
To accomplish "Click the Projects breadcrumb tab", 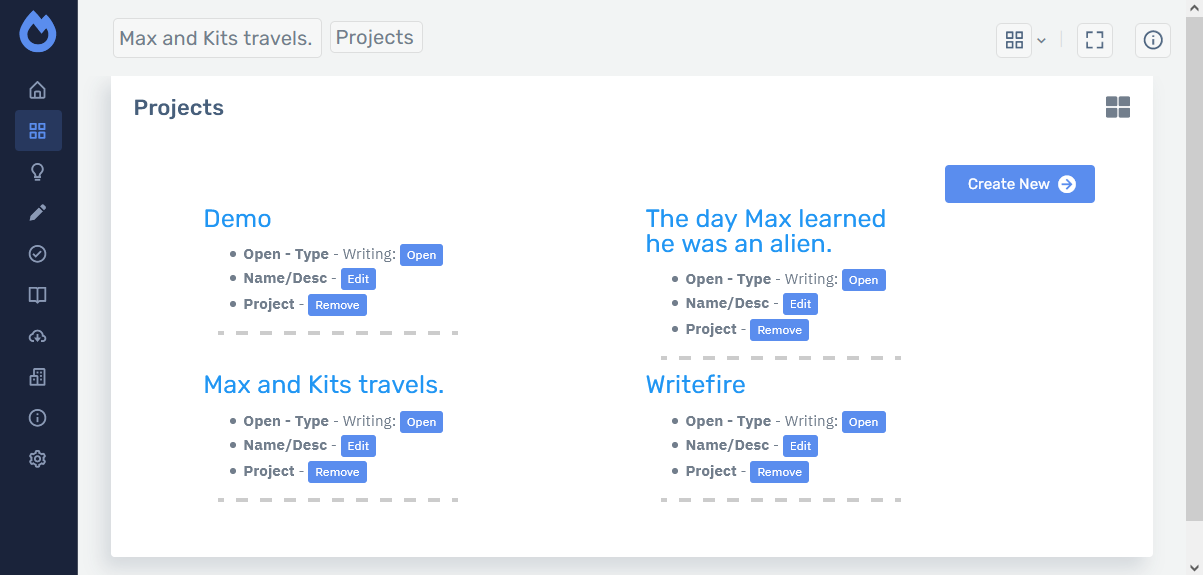I will coord(375,38).
